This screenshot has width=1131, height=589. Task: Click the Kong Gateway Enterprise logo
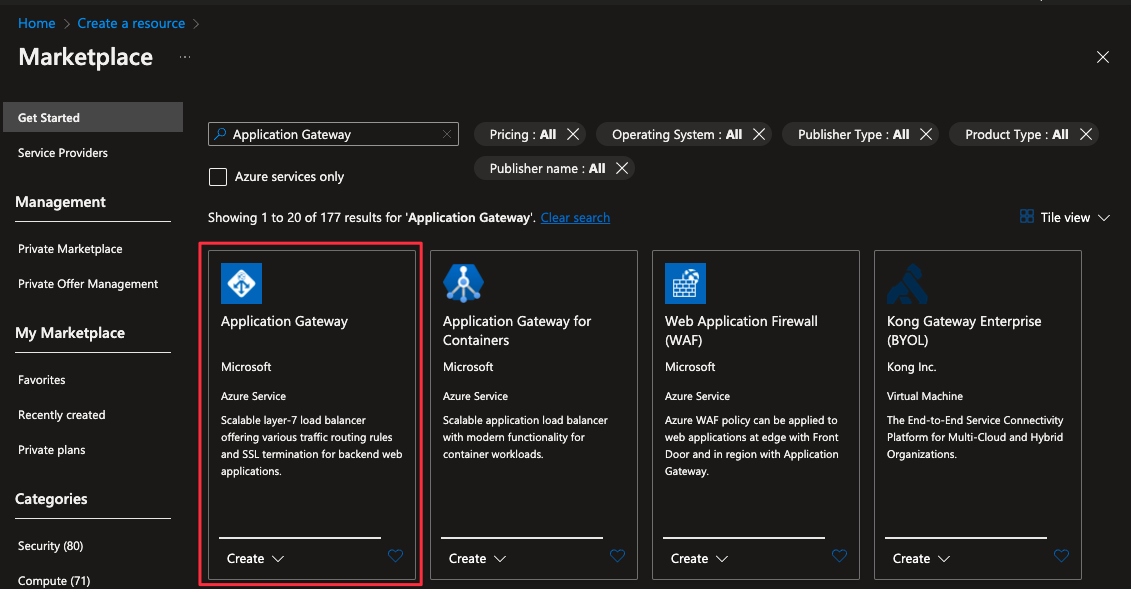coord(907,283)
